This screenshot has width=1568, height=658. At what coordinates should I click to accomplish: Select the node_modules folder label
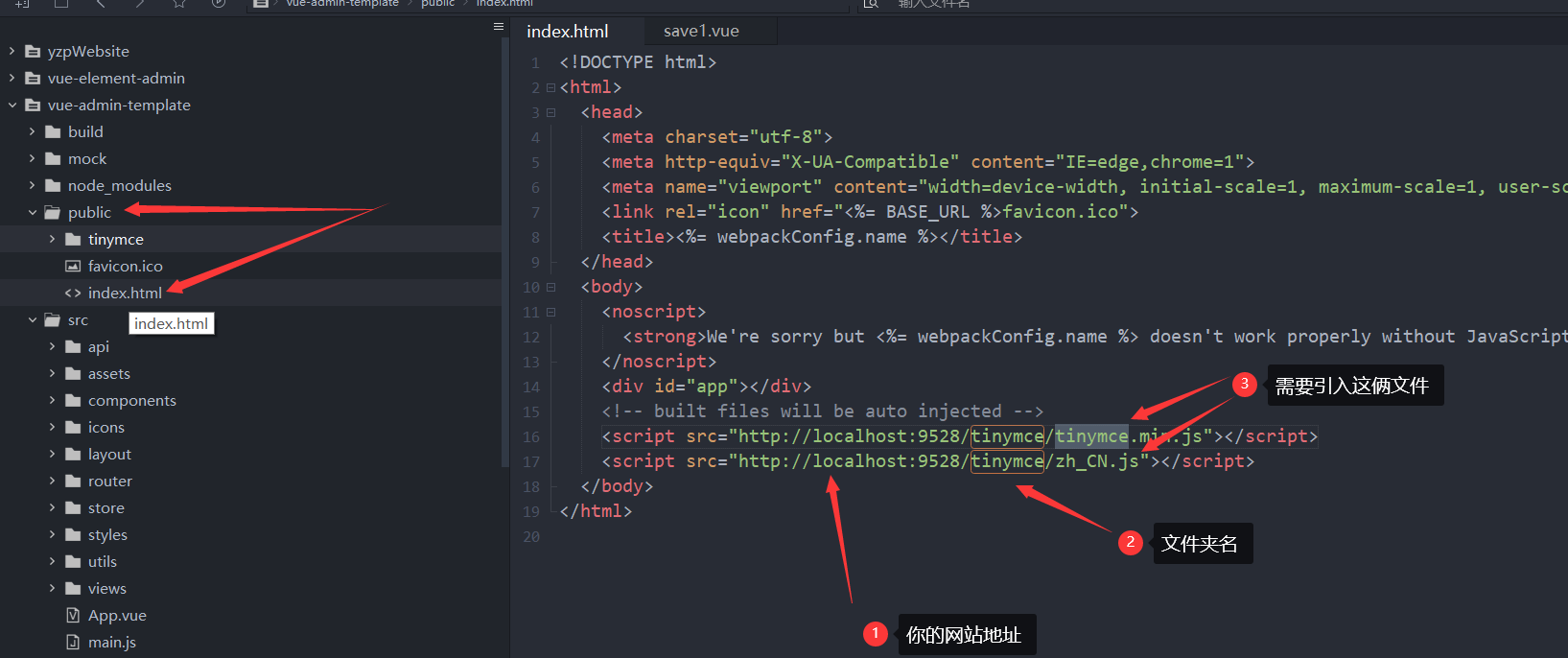pyautogui.click(x=120, y=185)
